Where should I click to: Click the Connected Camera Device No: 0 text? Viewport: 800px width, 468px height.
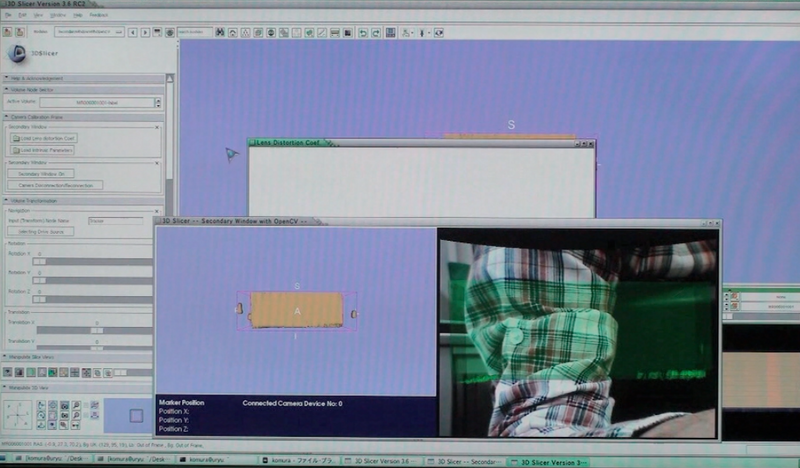click(292, 403)
